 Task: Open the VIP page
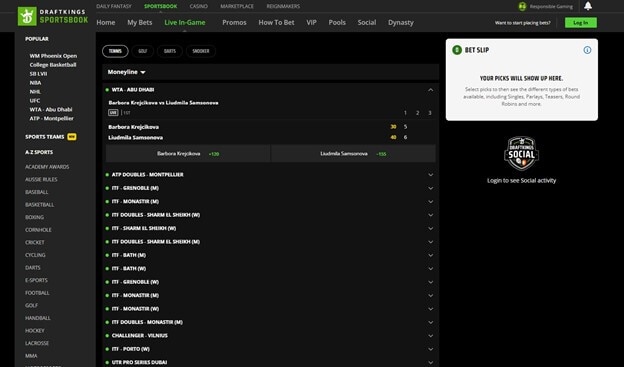(311, 23)
